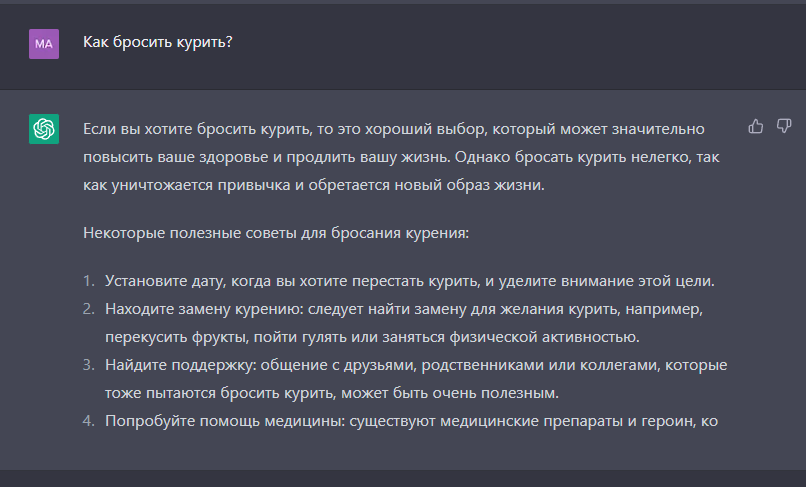
Task: Click the opening paragraph starting "Если вы хотите"
Action: click(400, 158)
